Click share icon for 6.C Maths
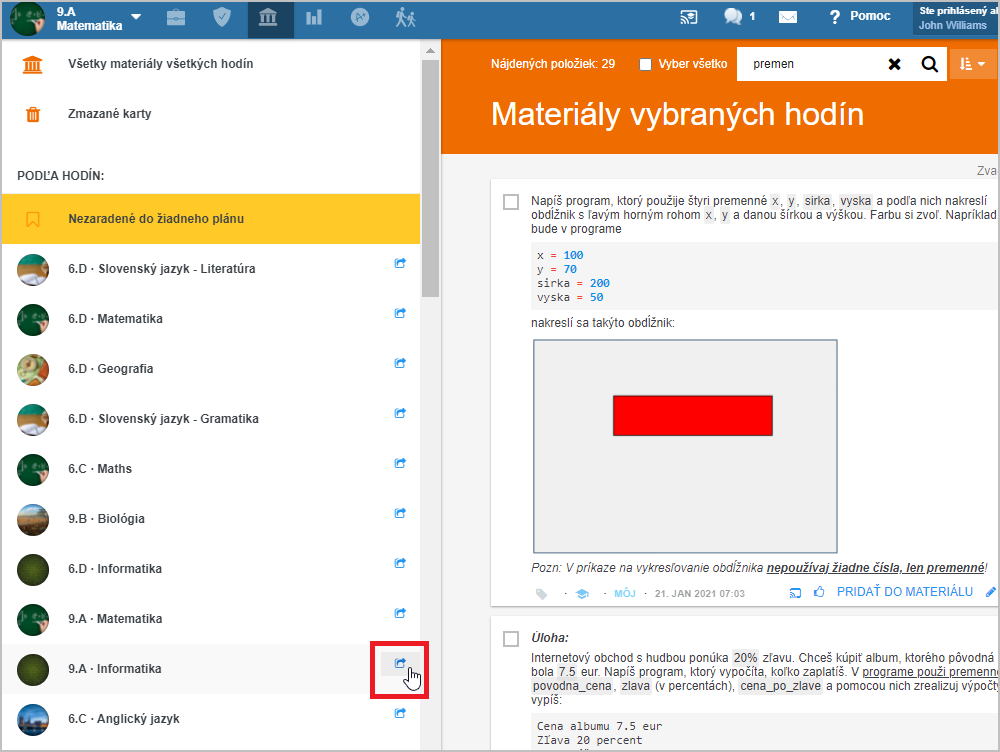 click(x=400, y=463)
